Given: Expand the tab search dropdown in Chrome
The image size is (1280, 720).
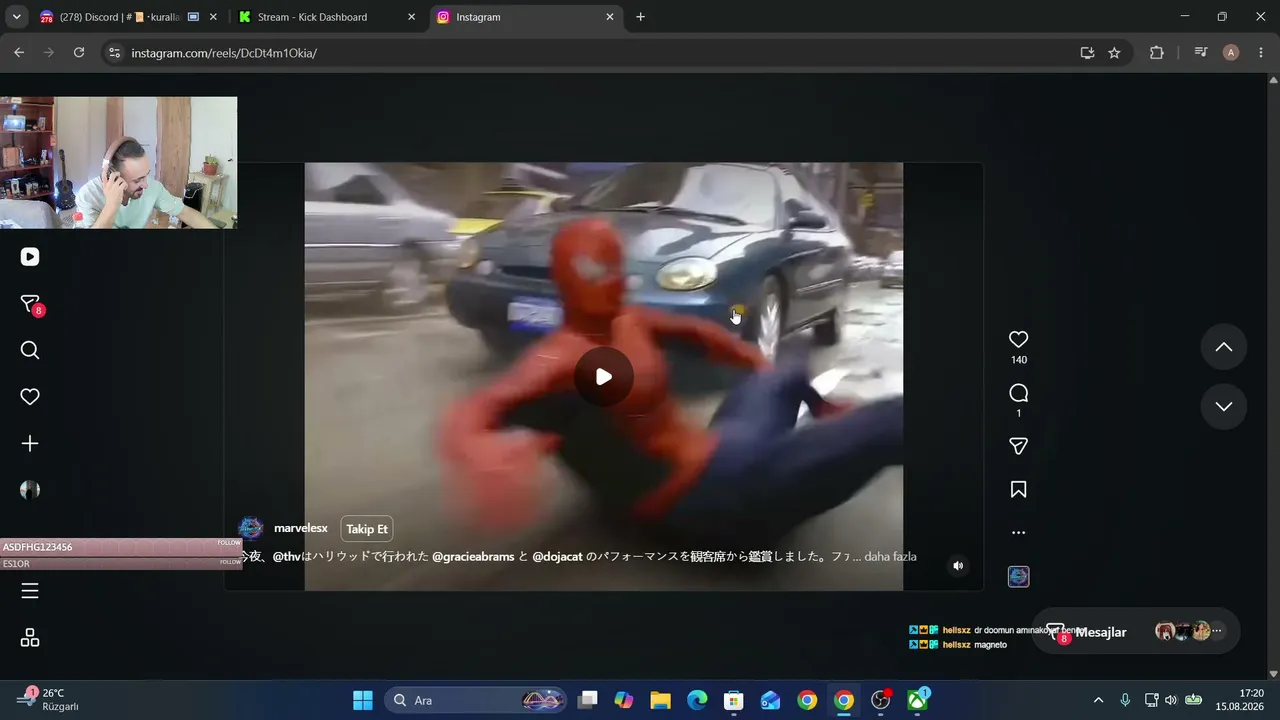Looking at the screenshot, I should pyautogui.click(x=16, y=17).
